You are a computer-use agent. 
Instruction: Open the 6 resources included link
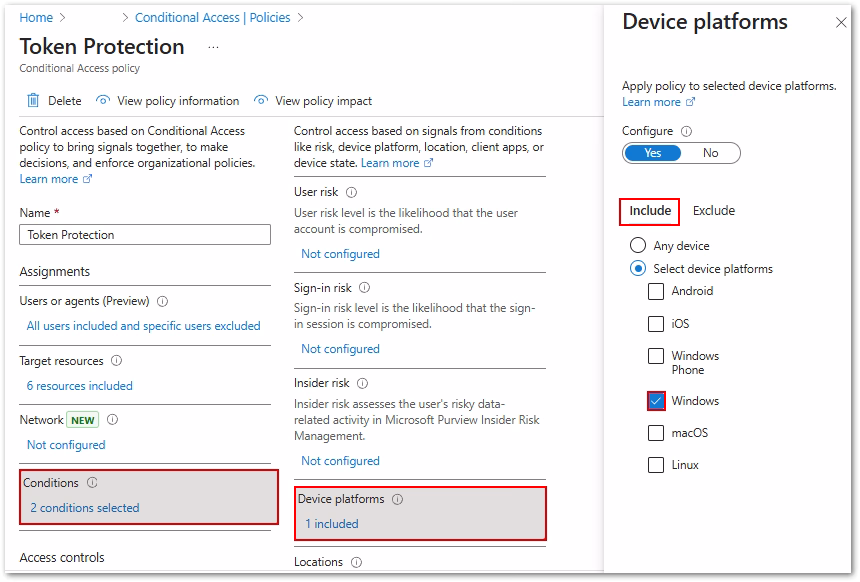point(80,386)
